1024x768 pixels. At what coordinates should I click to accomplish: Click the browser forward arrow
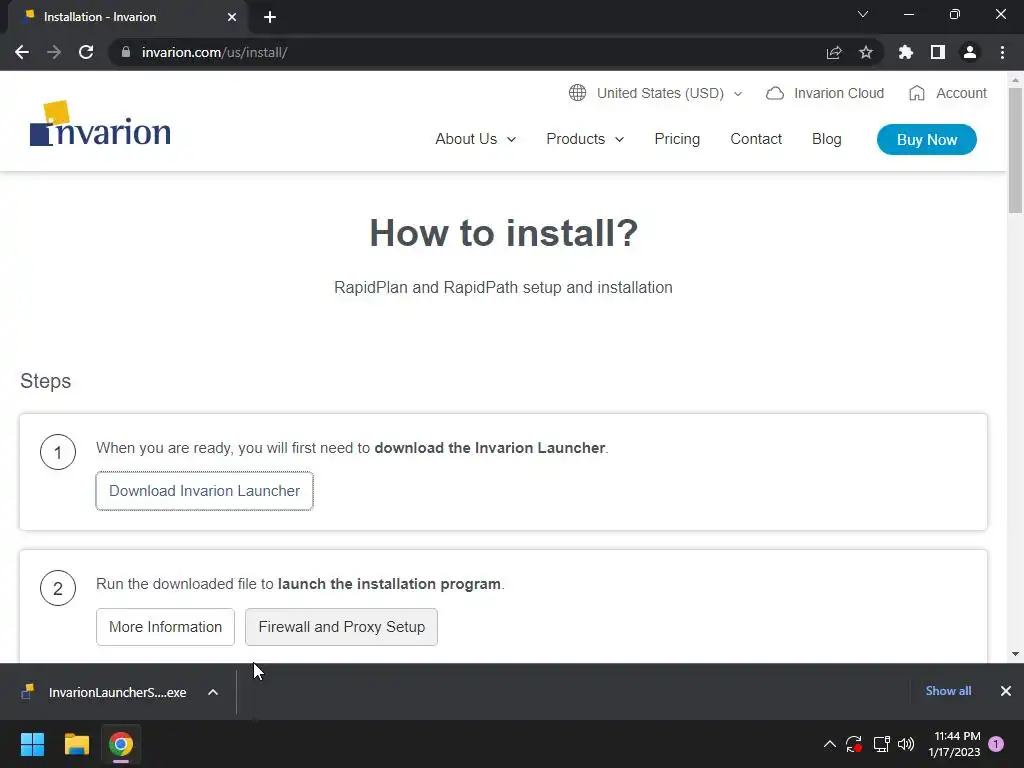pos(54,52)
